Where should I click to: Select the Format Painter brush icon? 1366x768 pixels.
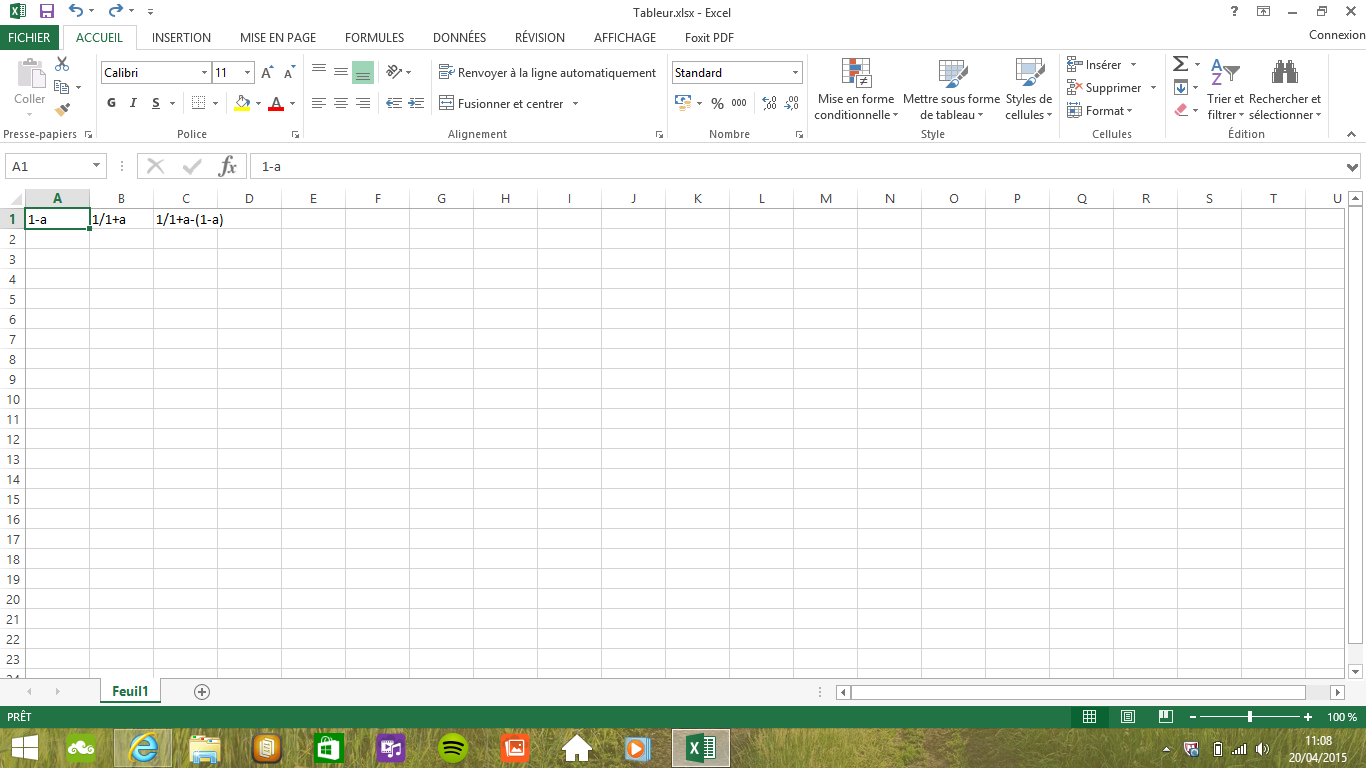pyautogui.click(x=62, y=110)
